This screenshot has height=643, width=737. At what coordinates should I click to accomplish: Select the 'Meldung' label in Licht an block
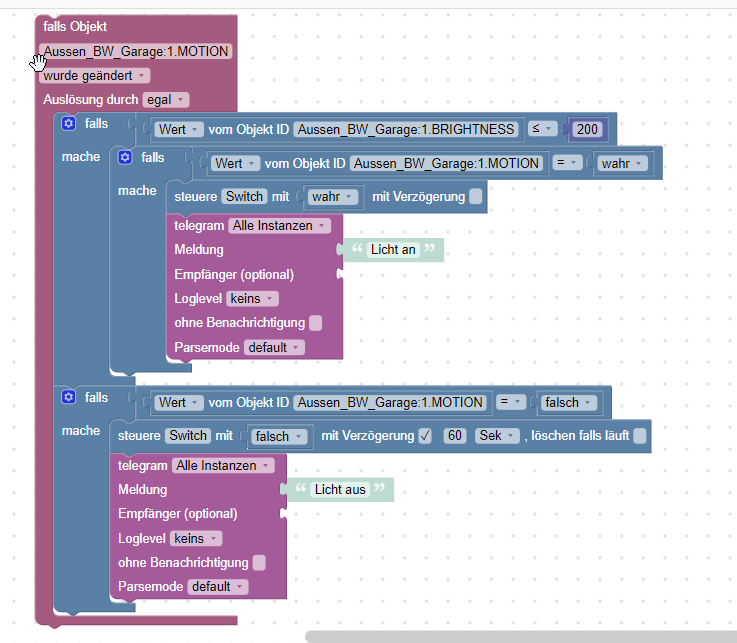[199, 250]
